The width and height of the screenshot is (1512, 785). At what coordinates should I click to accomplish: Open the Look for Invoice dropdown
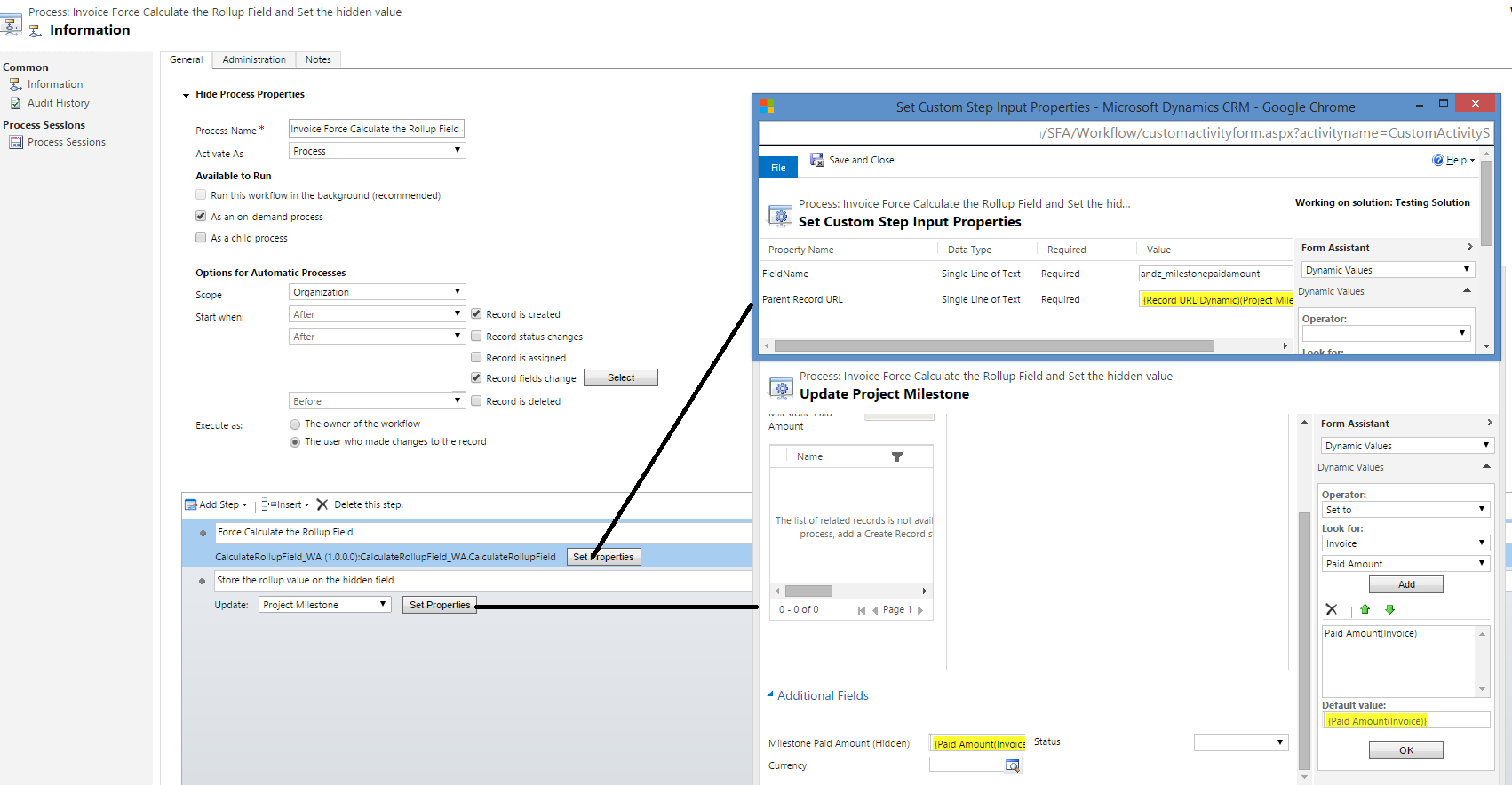click(x=1405, y=543)
